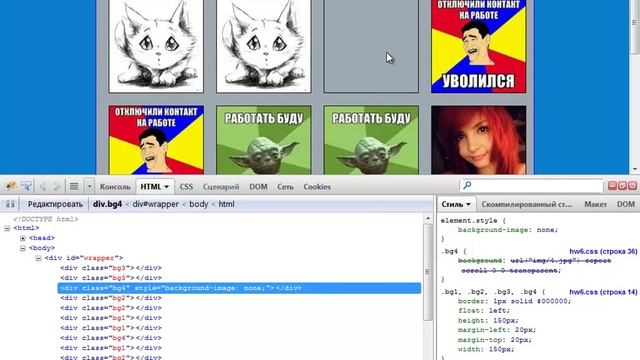The height and width of the screenshot is (360, 640).
Task: Click the head tag text
Action: point(42,238)
